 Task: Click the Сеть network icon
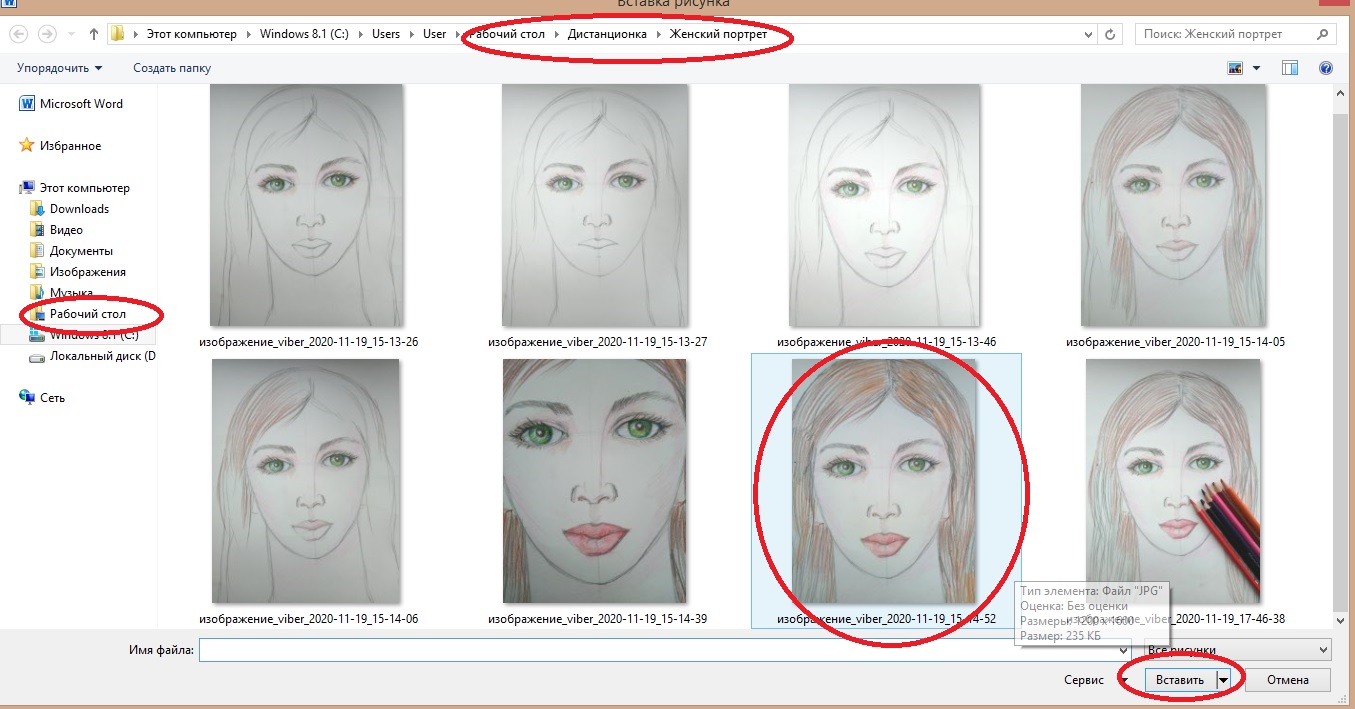pos(27,398)
